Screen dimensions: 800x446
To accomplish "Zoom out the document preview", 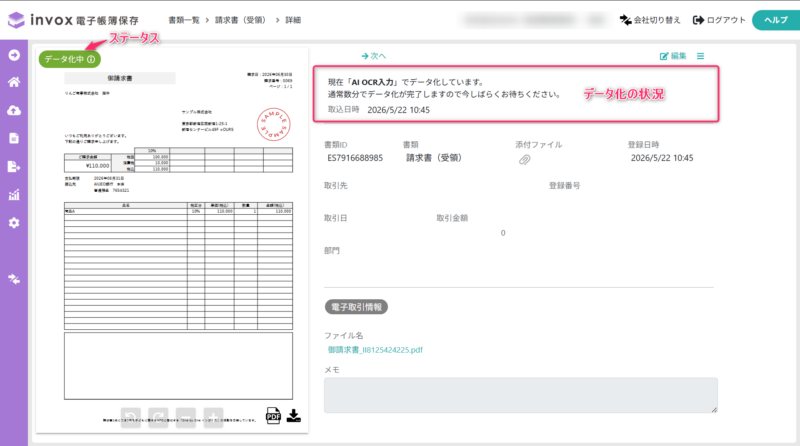I will pos(186,417).
